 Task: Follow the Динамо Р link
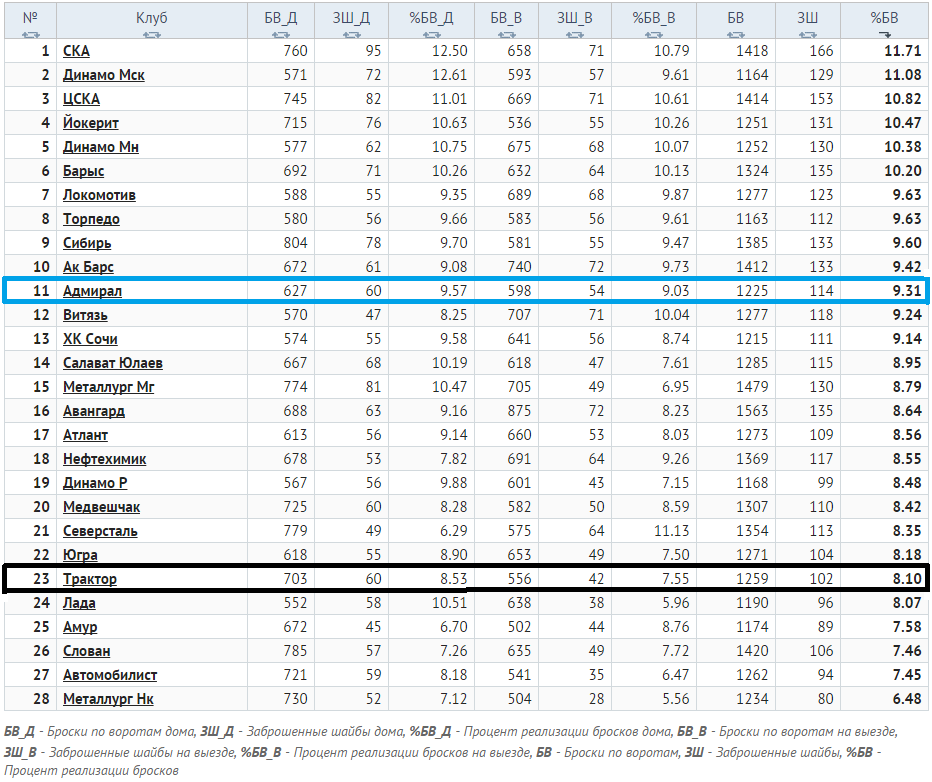(x=95, y=483)
